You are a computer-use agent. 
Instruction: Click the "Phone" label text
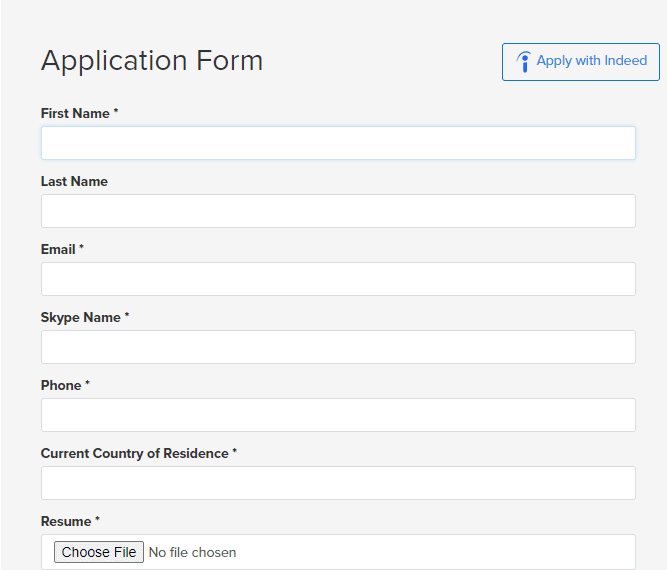pos(61,386)
